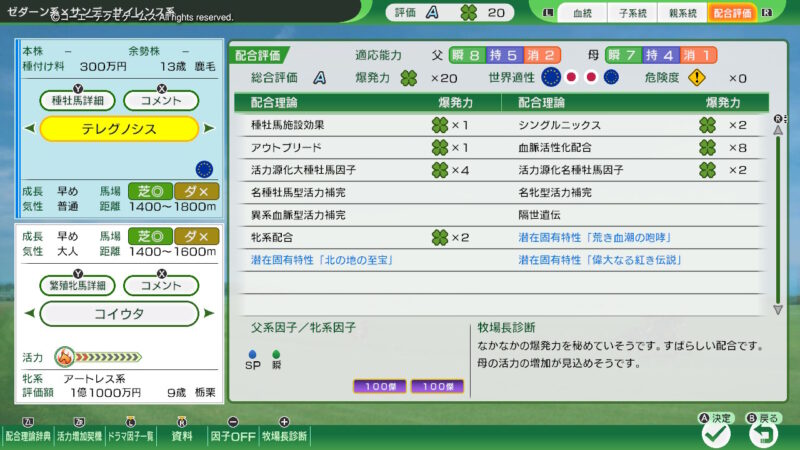
Task: Click the 危険度 yellow warning icon
Action: pos(697,77)
